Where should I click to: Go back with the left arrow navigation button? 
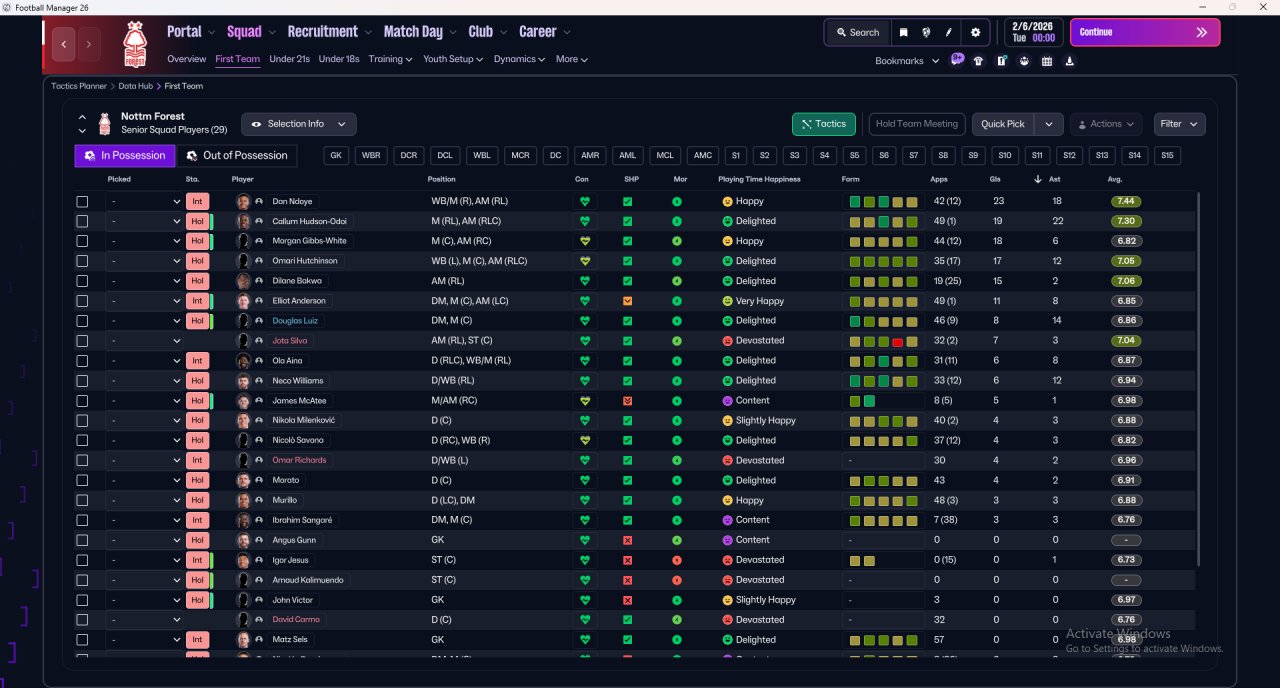coord(65,44)
